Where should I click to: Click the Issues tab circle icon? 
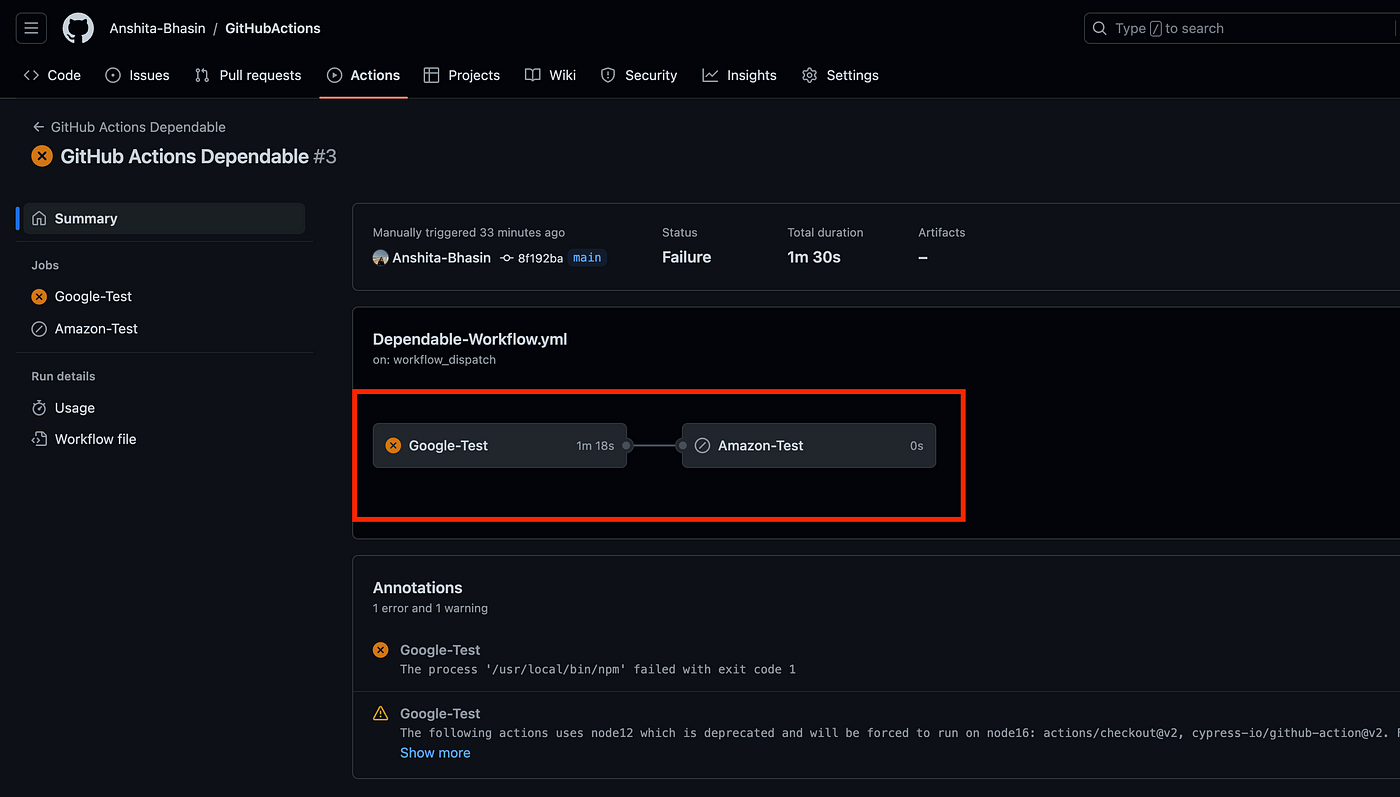113,75
